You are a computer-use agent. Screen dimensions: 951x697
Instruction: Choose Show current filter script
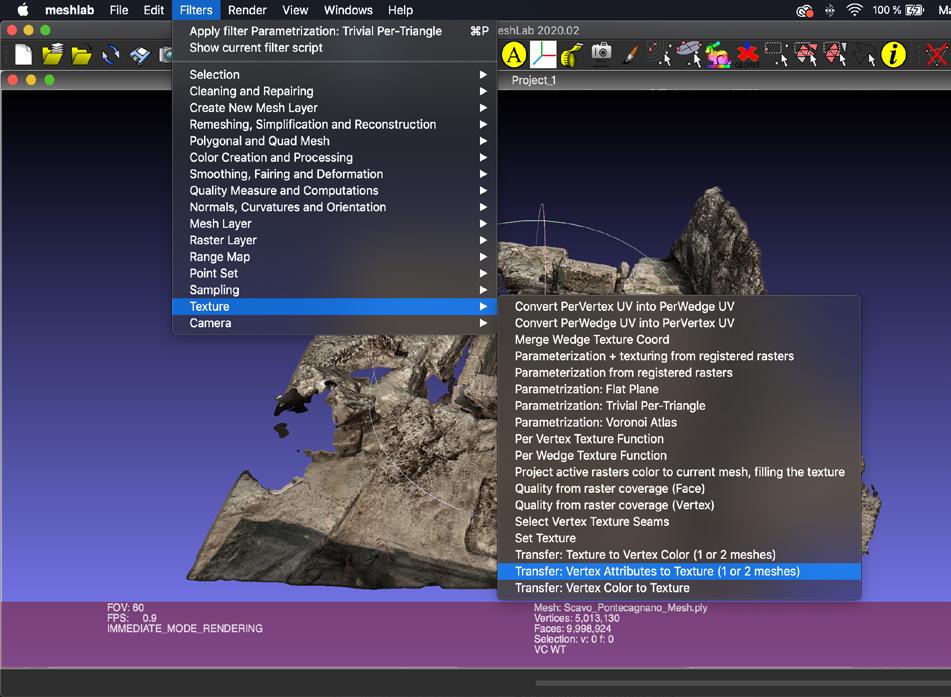[x=335, y=47]
